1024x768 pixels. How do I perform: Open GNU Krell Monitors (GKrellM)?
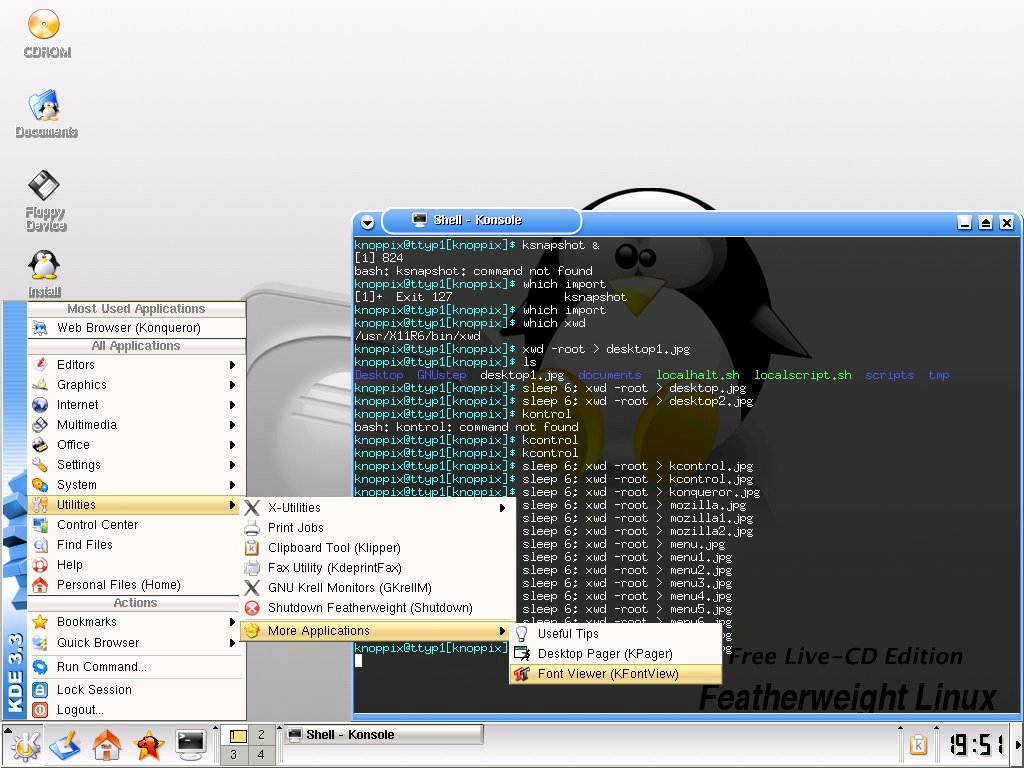376,588
